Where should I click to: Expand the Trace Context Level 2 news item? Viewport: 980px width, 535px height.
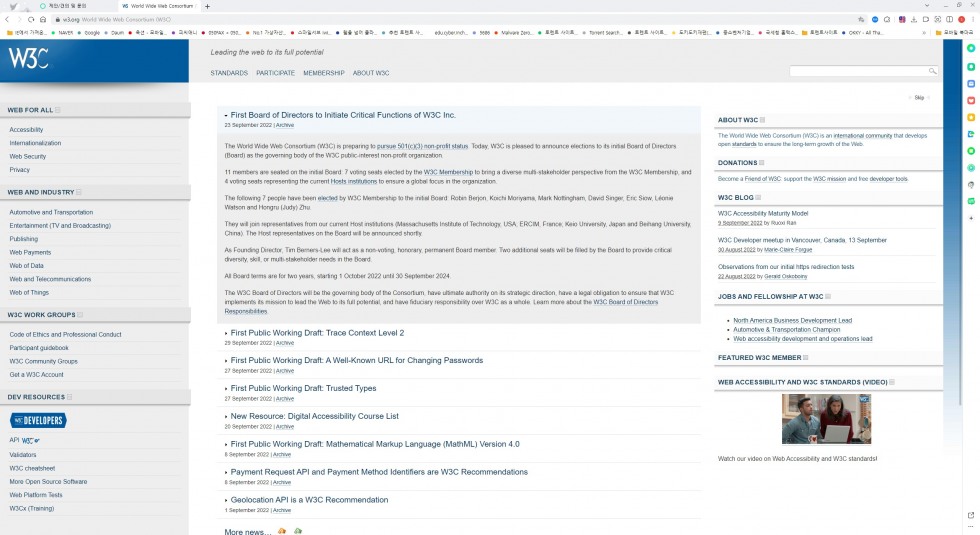tap(226, 333)
